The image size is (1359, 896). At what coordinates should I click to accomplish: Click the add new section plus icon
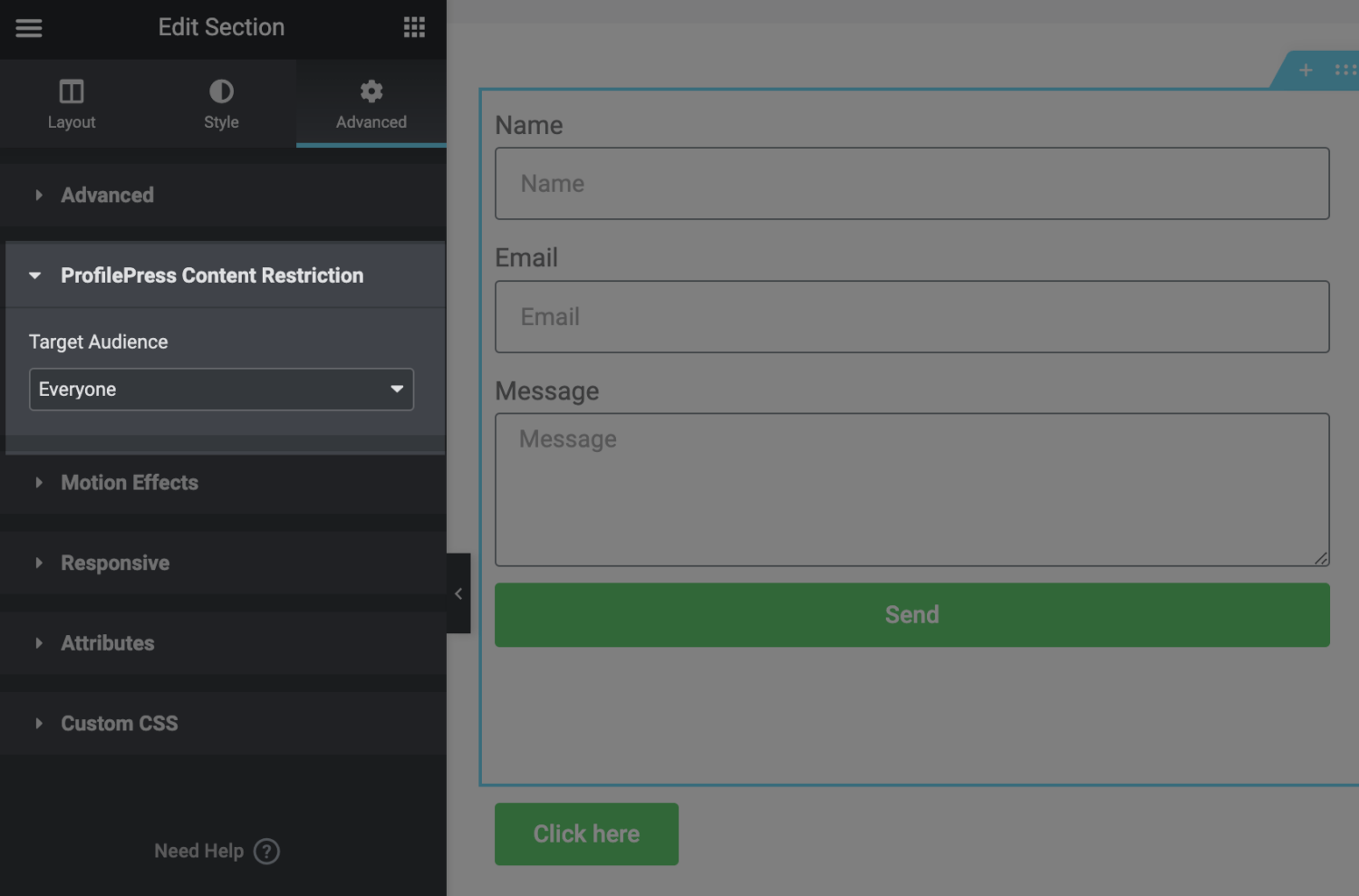(1306, 70)
